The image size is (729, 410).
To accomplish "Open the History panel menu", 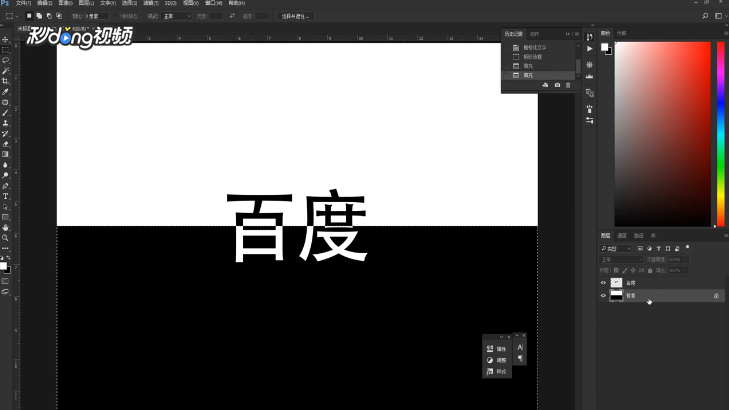I will coord(577,34).
